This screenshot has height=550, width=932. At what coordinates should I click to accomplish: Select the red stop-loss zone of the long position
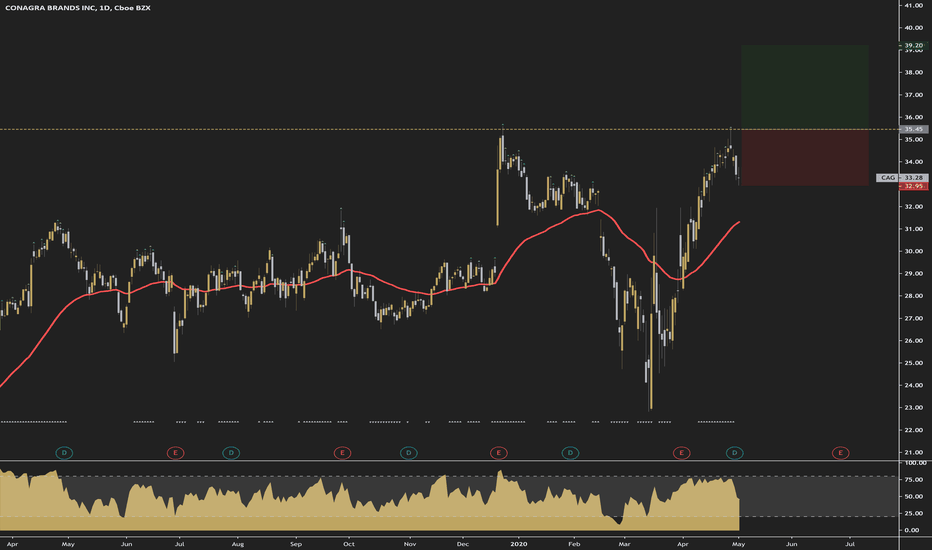[805, 158]
